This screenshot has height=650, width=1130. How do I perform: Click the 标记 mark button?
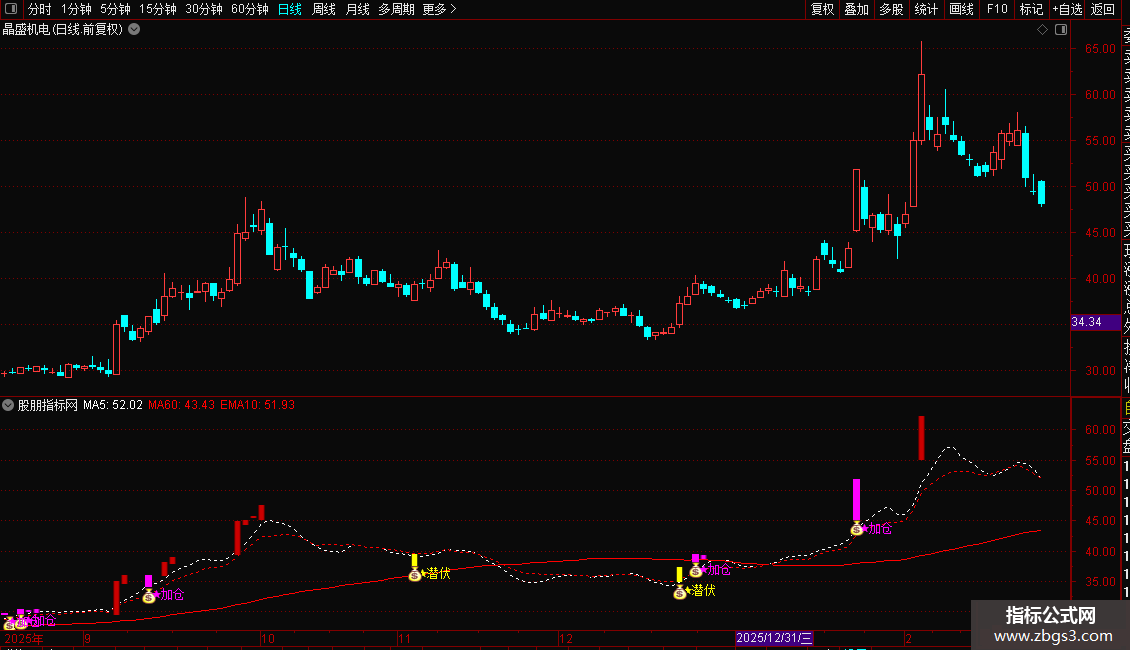pyautogui.click(x=1031, y=9)
